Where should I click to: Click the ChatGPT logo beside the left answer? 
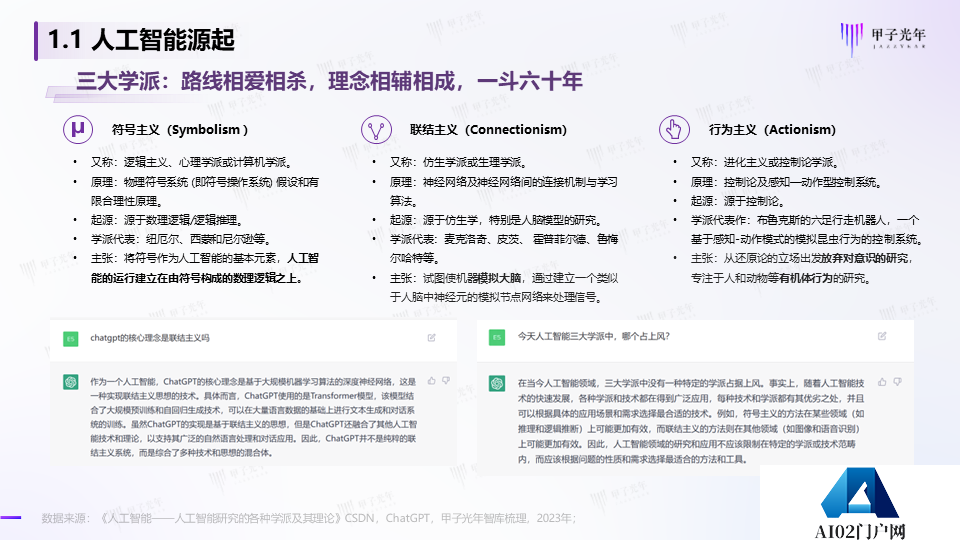pyautogui.click(x=70, y=382)
